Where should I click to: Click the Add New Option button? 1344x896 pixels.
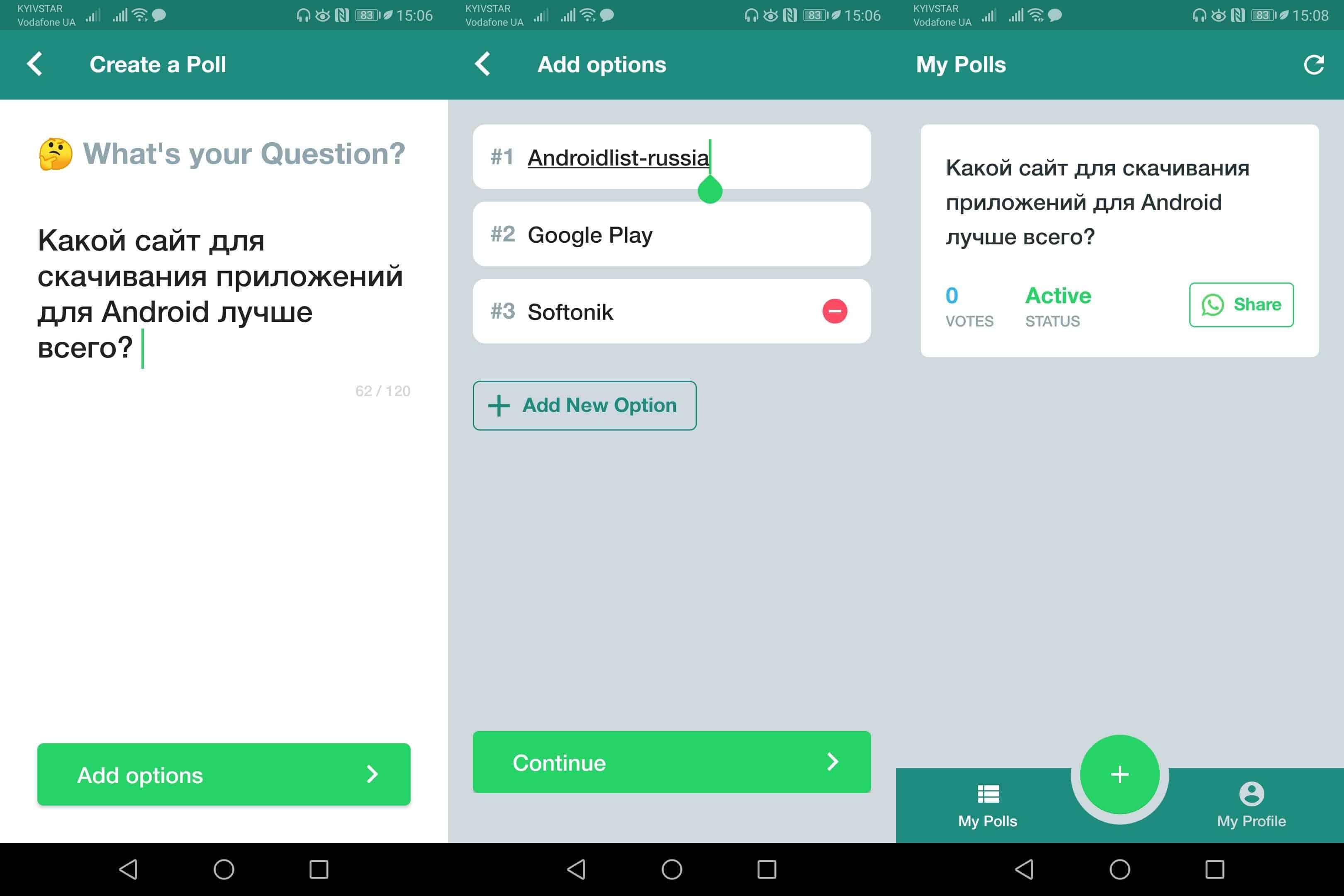584,405
